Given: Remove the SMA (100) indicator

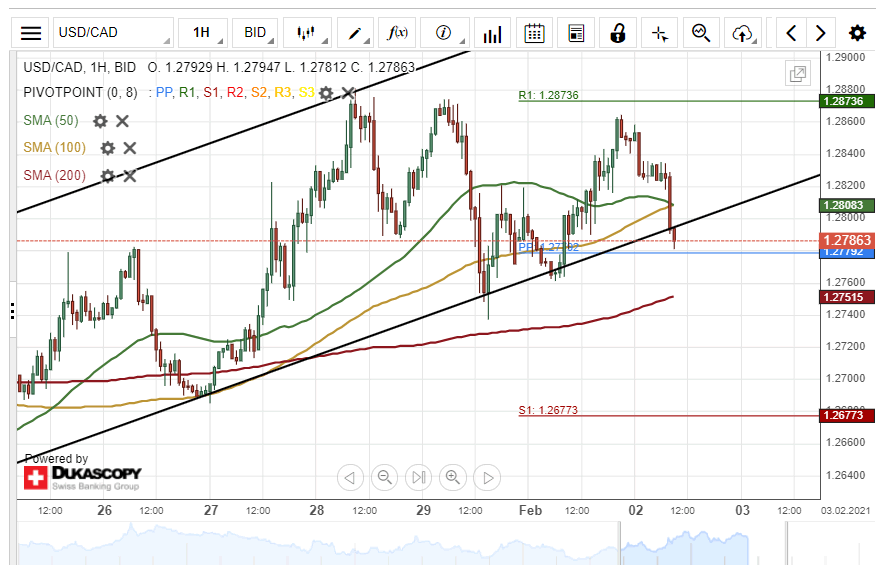Looking at the screenshot, I should 130,148.
